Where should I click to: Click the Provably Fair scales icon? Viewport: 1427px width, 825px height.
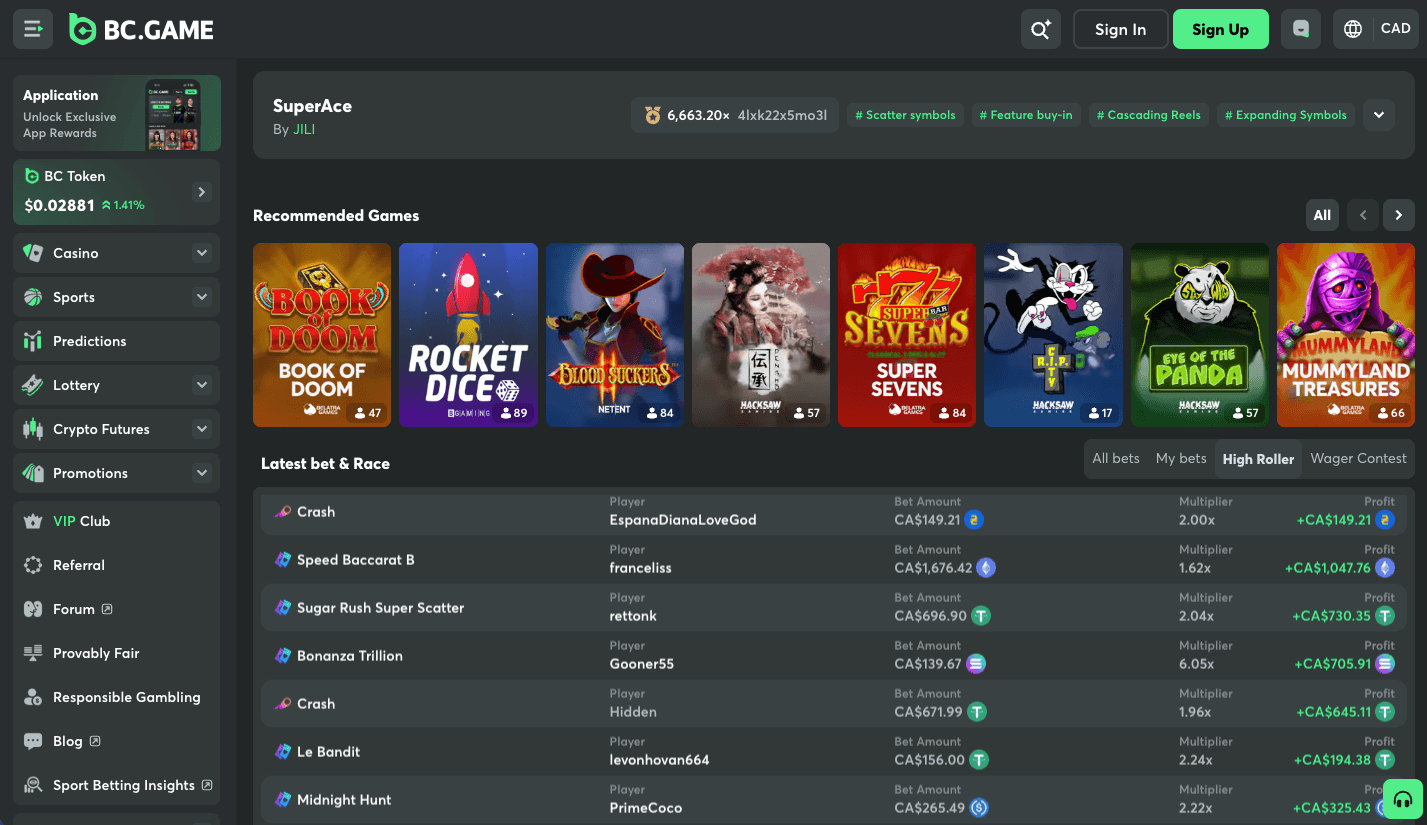33,653
